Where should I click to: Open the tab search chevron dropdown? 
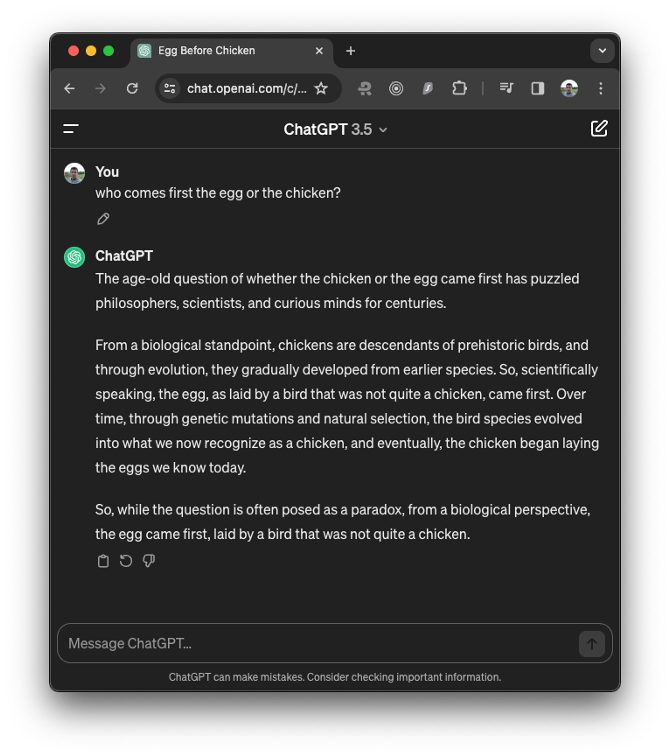click(602, 50)
